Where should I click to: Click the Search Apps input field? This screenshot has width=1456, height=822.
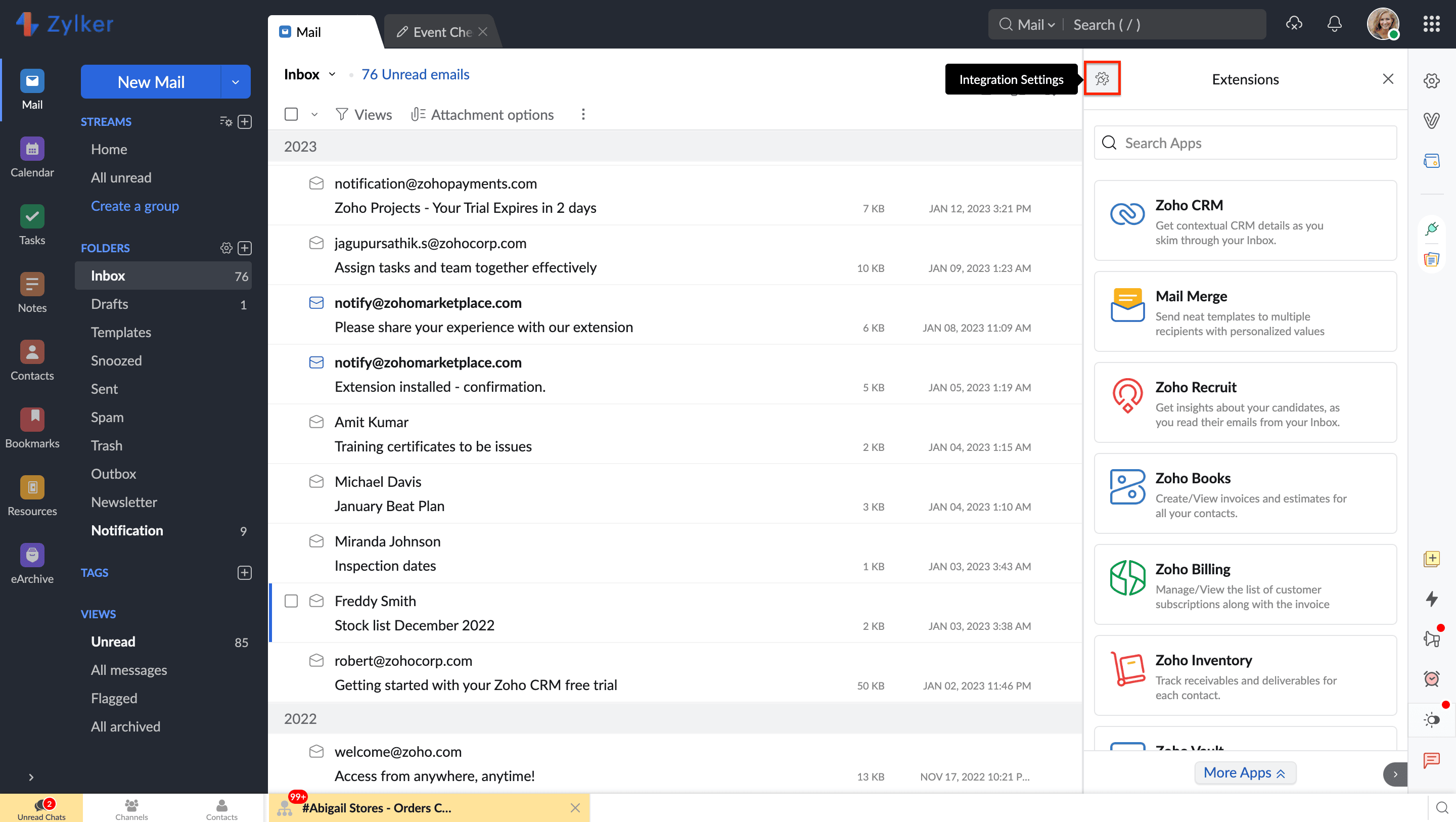(1245, 143)
